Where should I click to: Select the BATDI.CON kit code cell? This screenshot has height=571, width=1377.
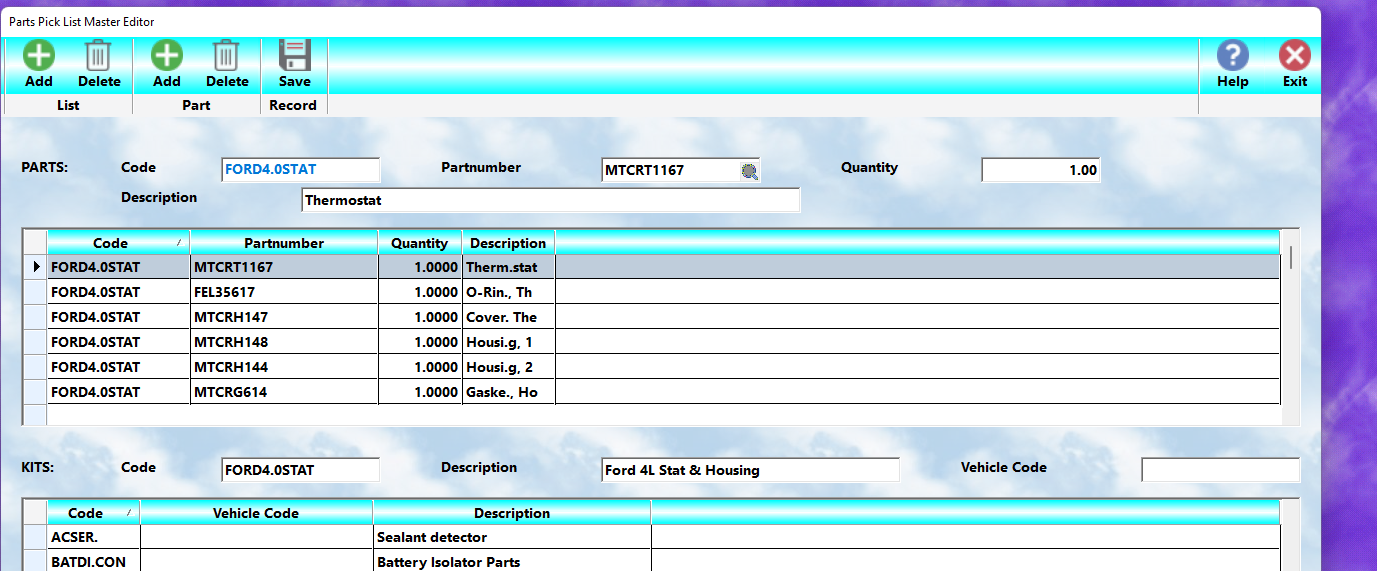click(x=93, y=562)
